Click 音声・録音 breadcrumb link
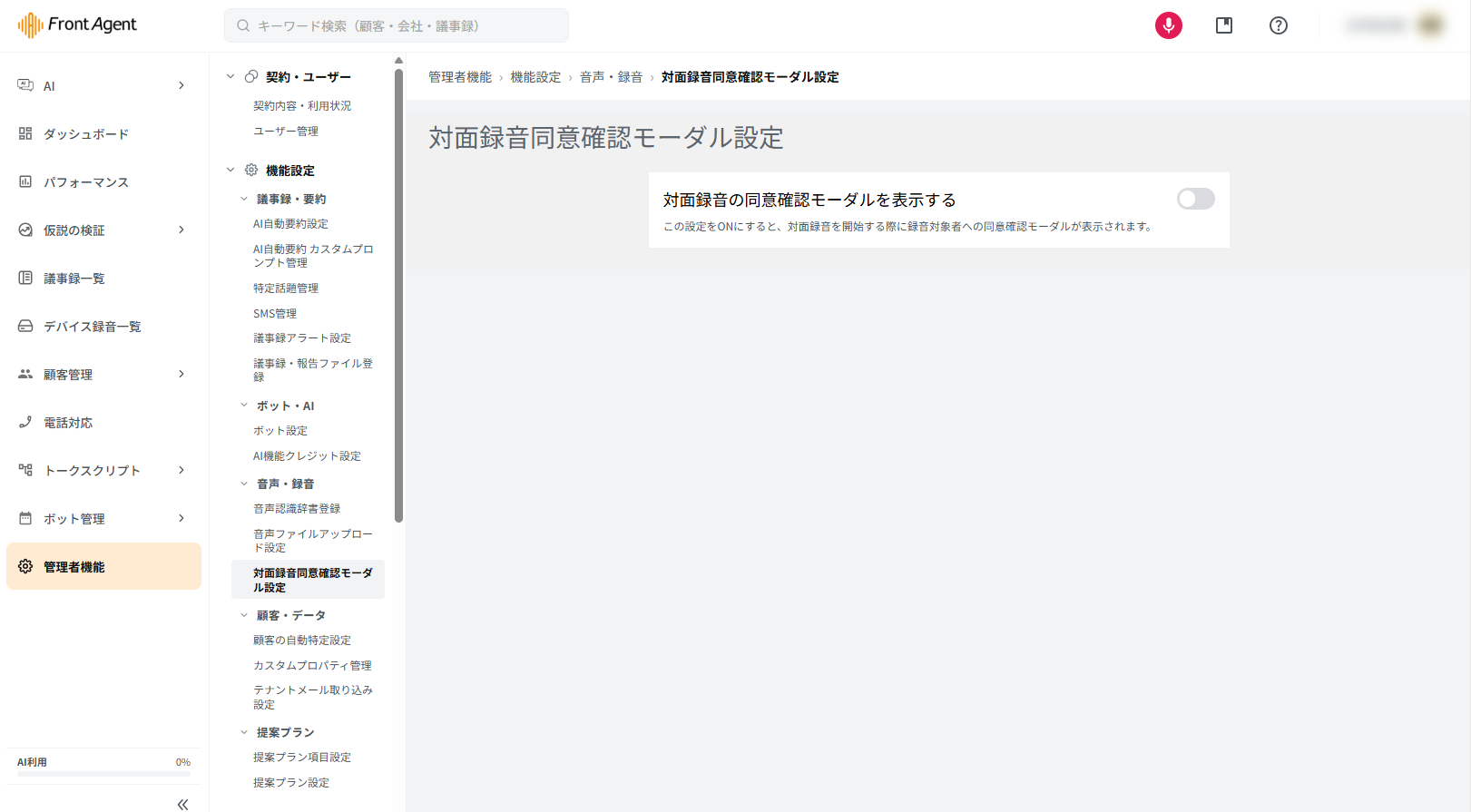This screenshot has width=1471, height=812. point(611,77)
